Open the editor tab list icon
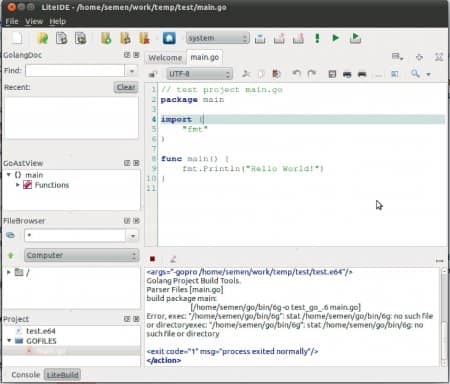 tap(397, 57)
